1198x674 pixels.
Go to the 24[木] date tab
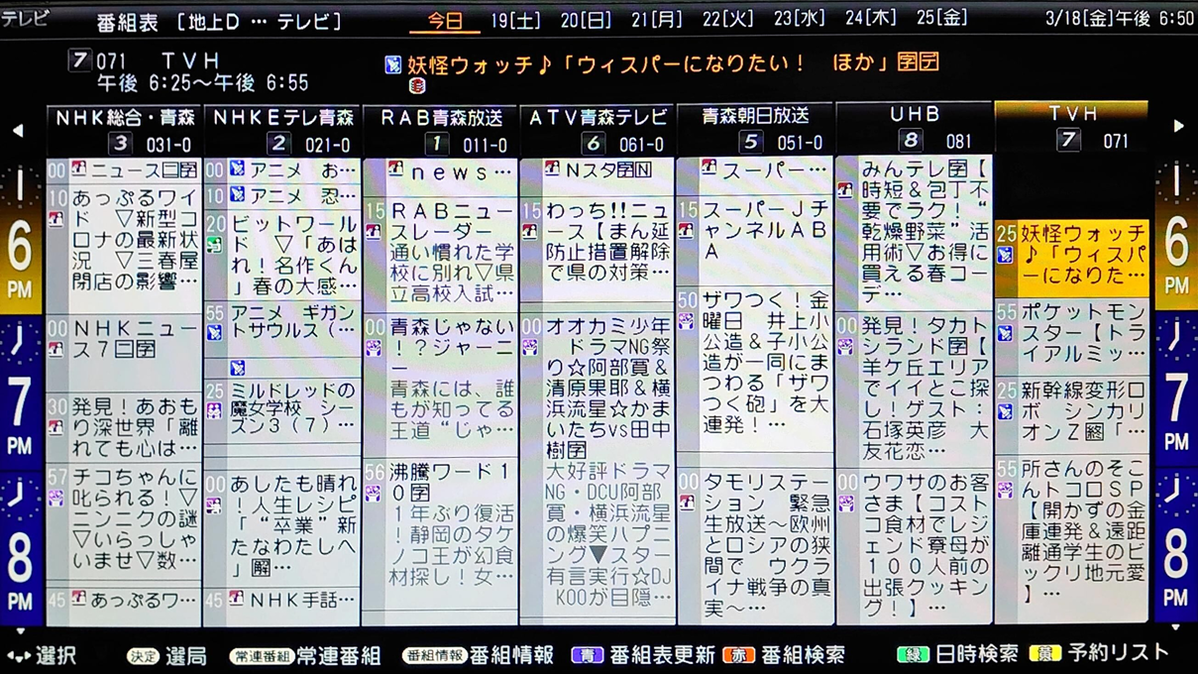click(x=871, y=18)
